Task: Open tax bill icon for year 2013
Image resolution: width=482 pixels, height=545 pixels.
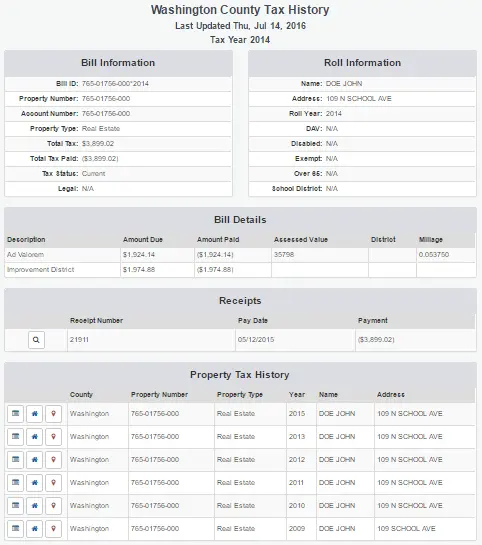Action: [x=15, y=437]
